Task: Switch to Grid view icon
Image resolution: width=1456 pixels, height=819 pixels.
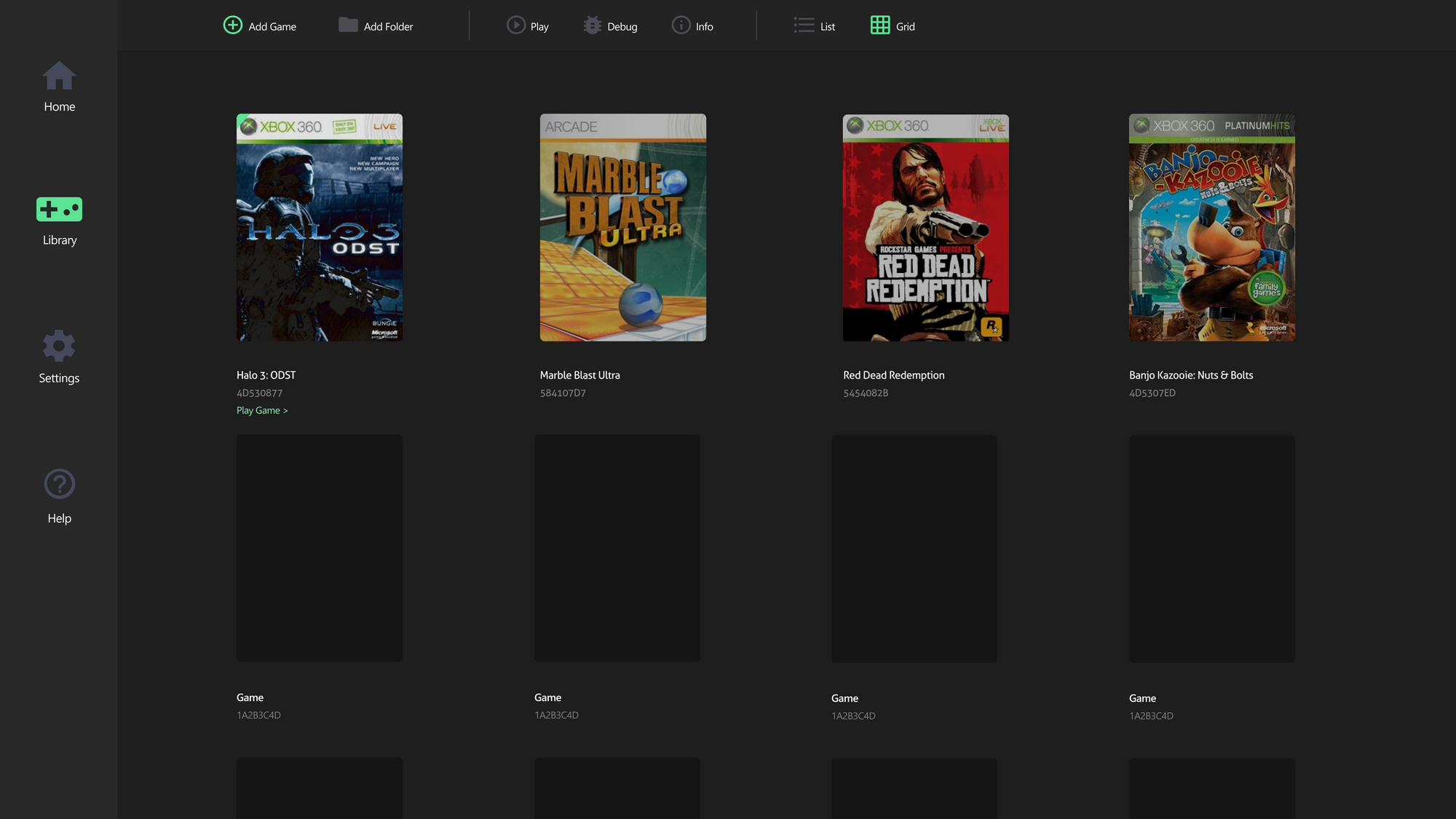Action: (880, 25)
